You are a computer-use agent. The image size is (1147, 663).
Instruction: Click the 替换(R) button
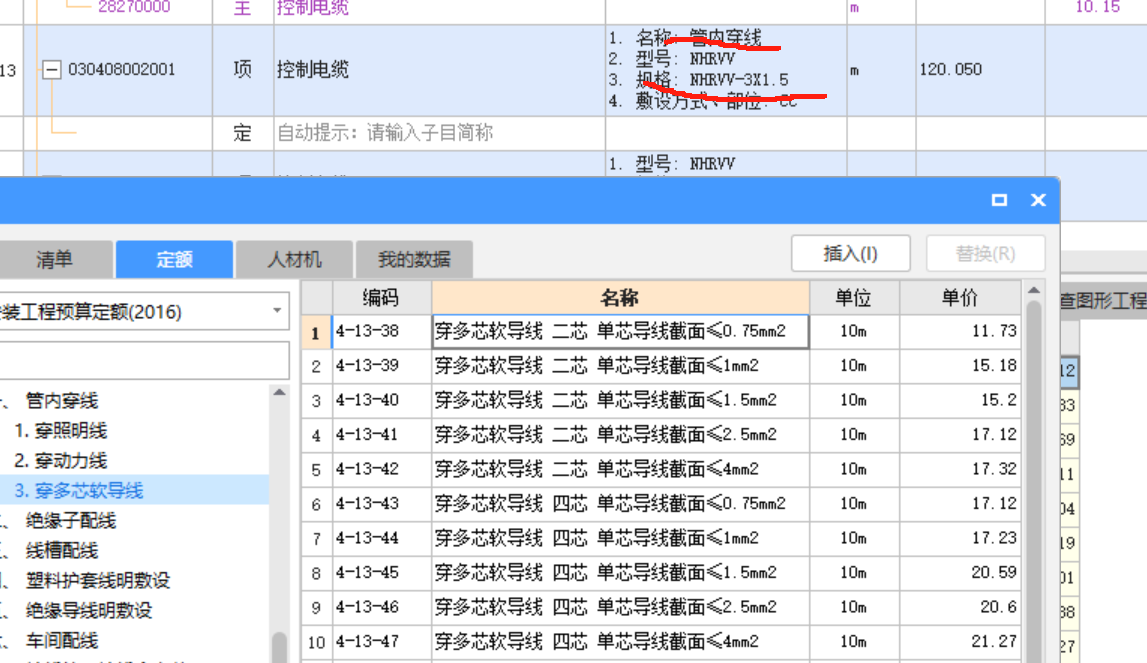click(x=985, y=254)
